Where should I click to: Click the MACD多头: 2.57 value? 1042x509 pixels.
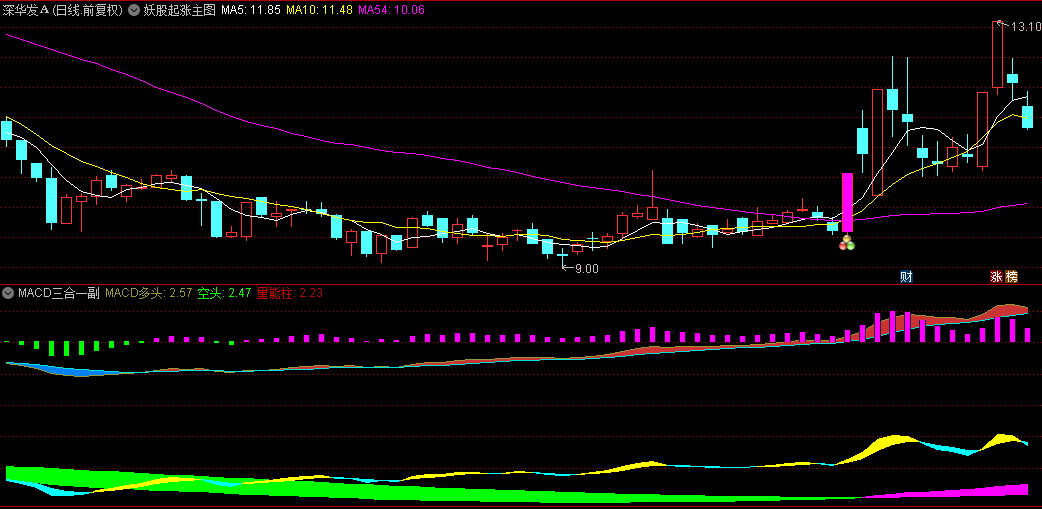(x=149, y=293)
